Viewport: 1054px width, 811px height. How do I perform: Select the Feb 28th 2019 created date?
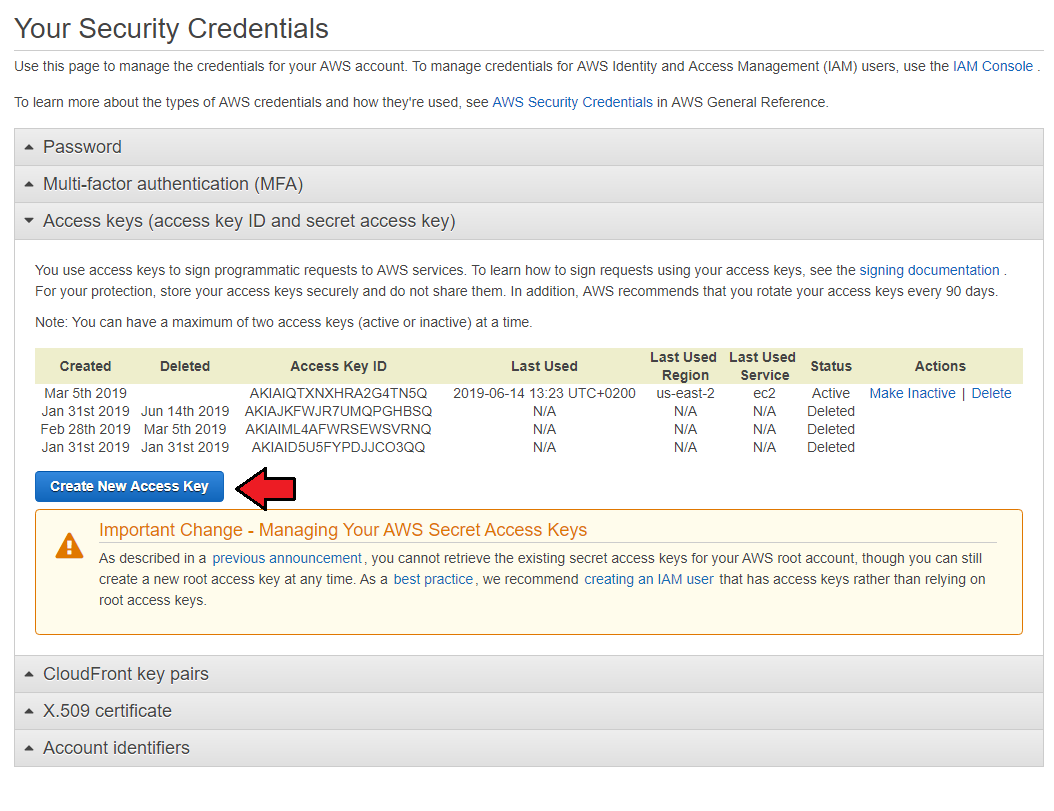(x=85, y=429)
